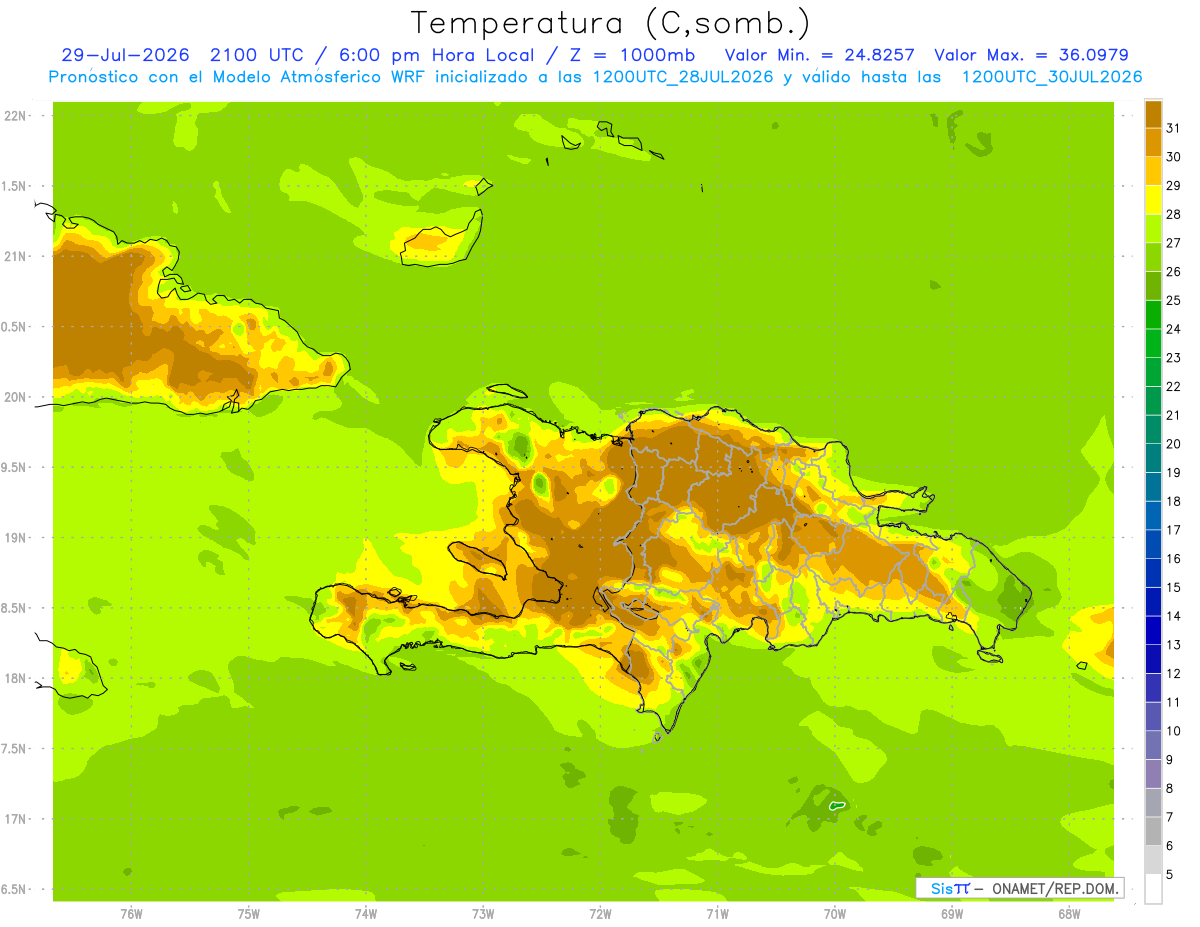Select the date '29-Jul-2026' in the header
Image resolution: width=1200 pixels, height=927 pixels.
[x=125, y=55]
